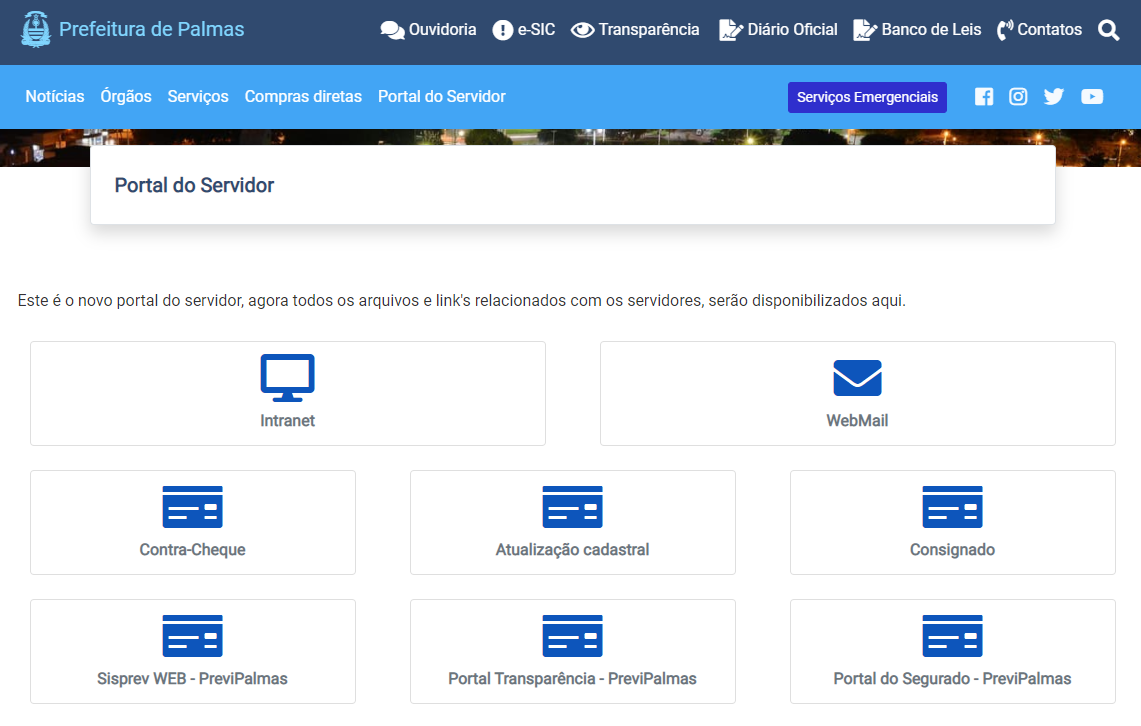
Task: Open the Twitter profile icon
Action: coord(1054,97)
